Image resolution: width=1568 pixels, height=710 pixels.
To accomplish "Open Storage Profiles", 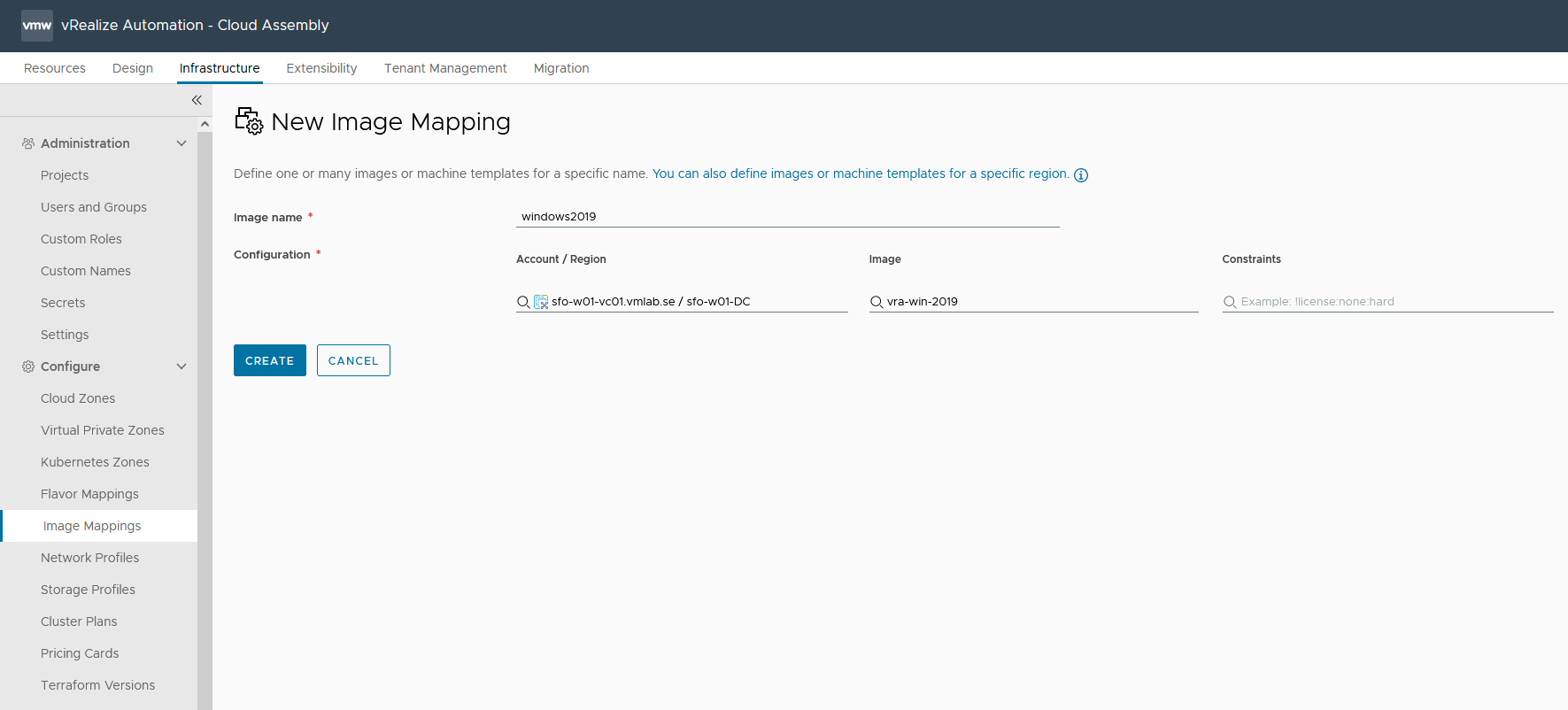I will point(88,590).
